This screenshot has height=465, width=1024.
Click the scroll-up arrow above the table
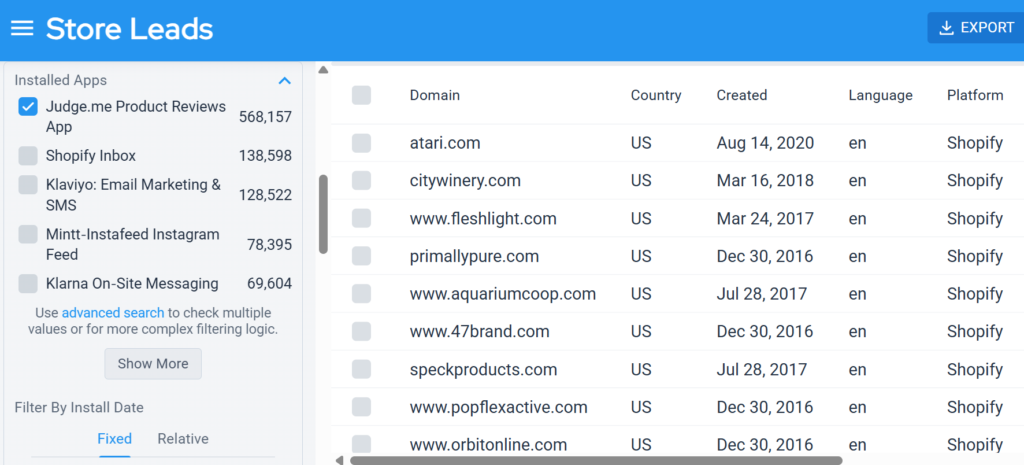pyautogui.click(x=323, y=70)
